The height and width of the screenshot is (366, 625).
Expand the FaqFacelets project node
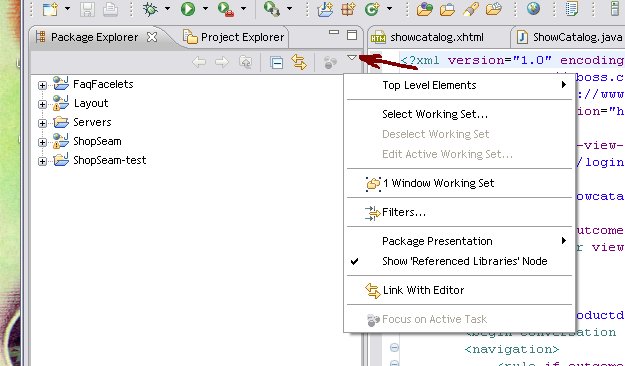pos(42,85)
